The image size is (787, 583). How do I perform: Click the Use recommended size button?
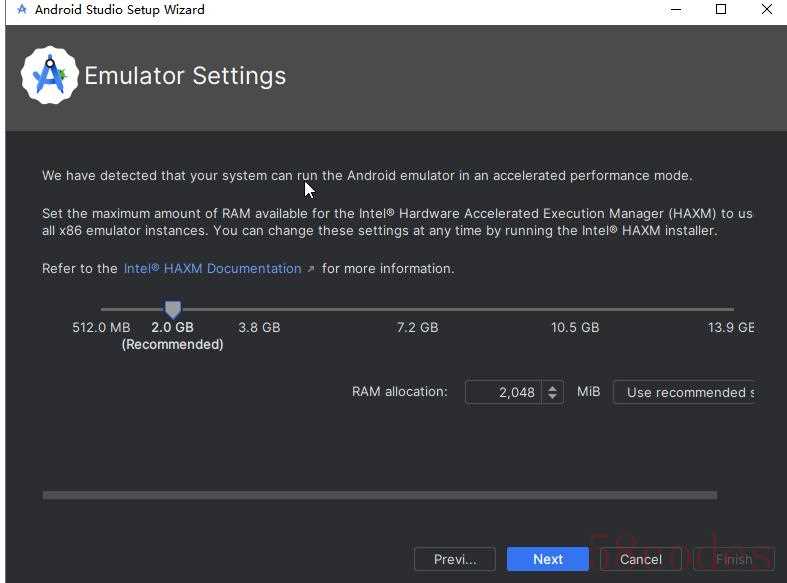tap(685, 392)
